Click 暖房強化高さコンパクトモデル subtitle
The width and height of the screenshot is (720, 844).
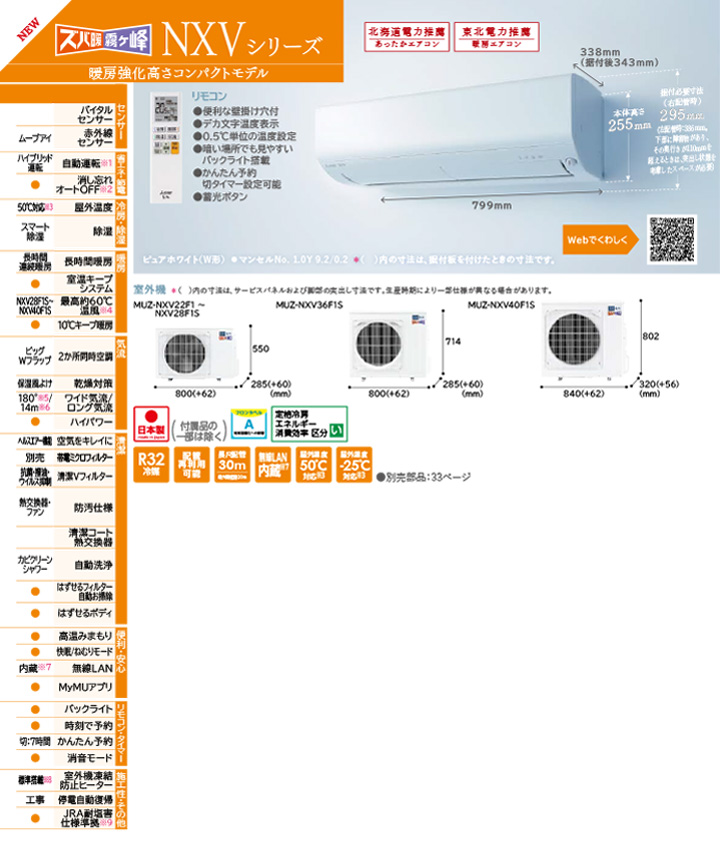(x=178, y=73)
